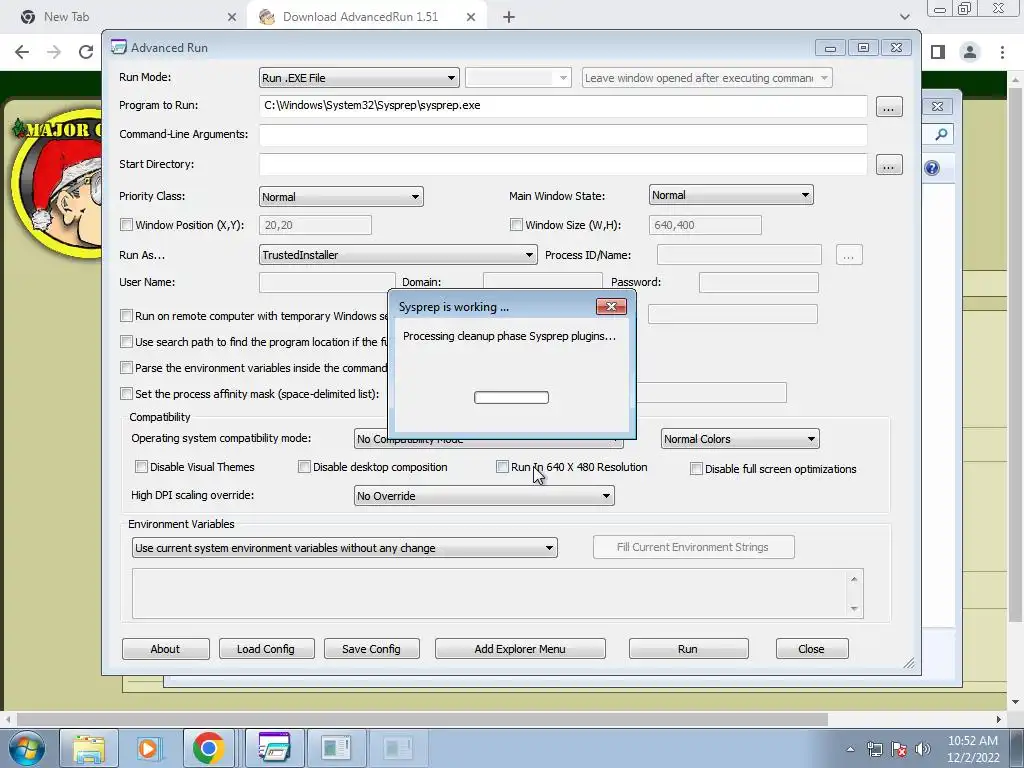Open Run Mode dropdown
The image size is (1024, 768).
pyautogui.click(x=359, y=78)
